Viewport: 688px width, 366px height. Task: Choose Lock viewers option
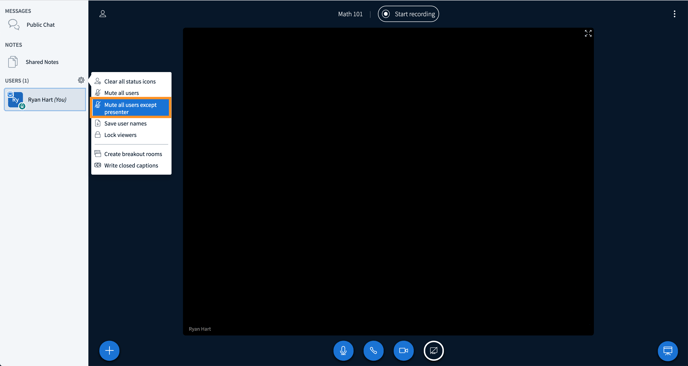click(x=131, y=135)
